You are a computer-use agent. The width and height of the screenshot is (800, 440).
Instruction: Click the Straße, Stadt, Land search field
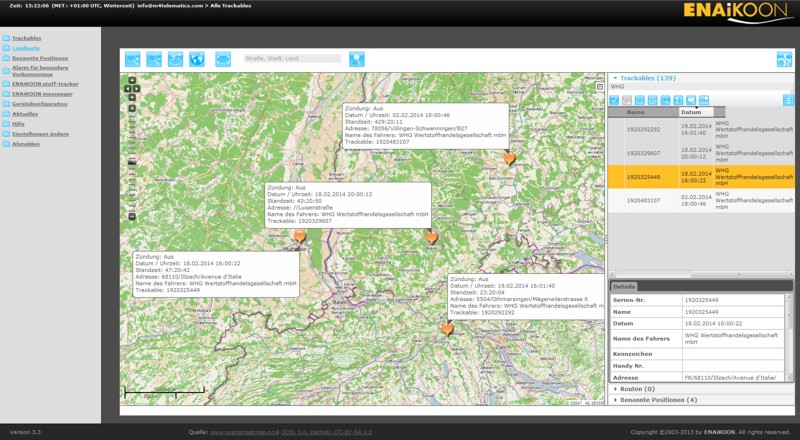pos(292,59)
